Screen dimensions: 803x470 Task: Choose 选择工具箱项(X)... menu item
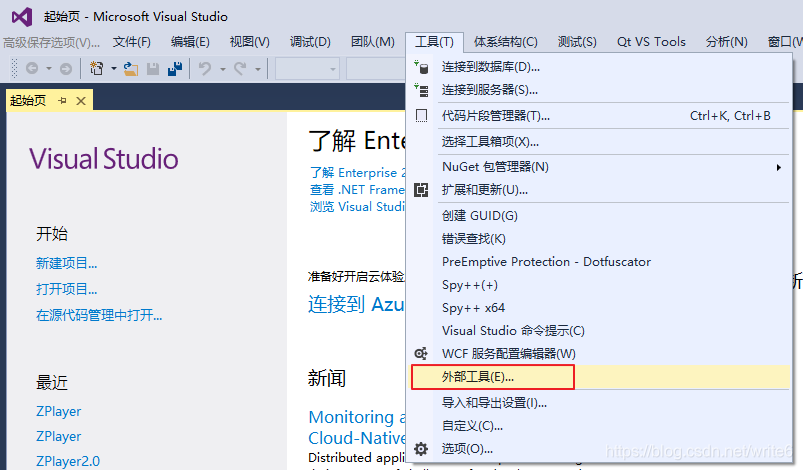(599, 142)
